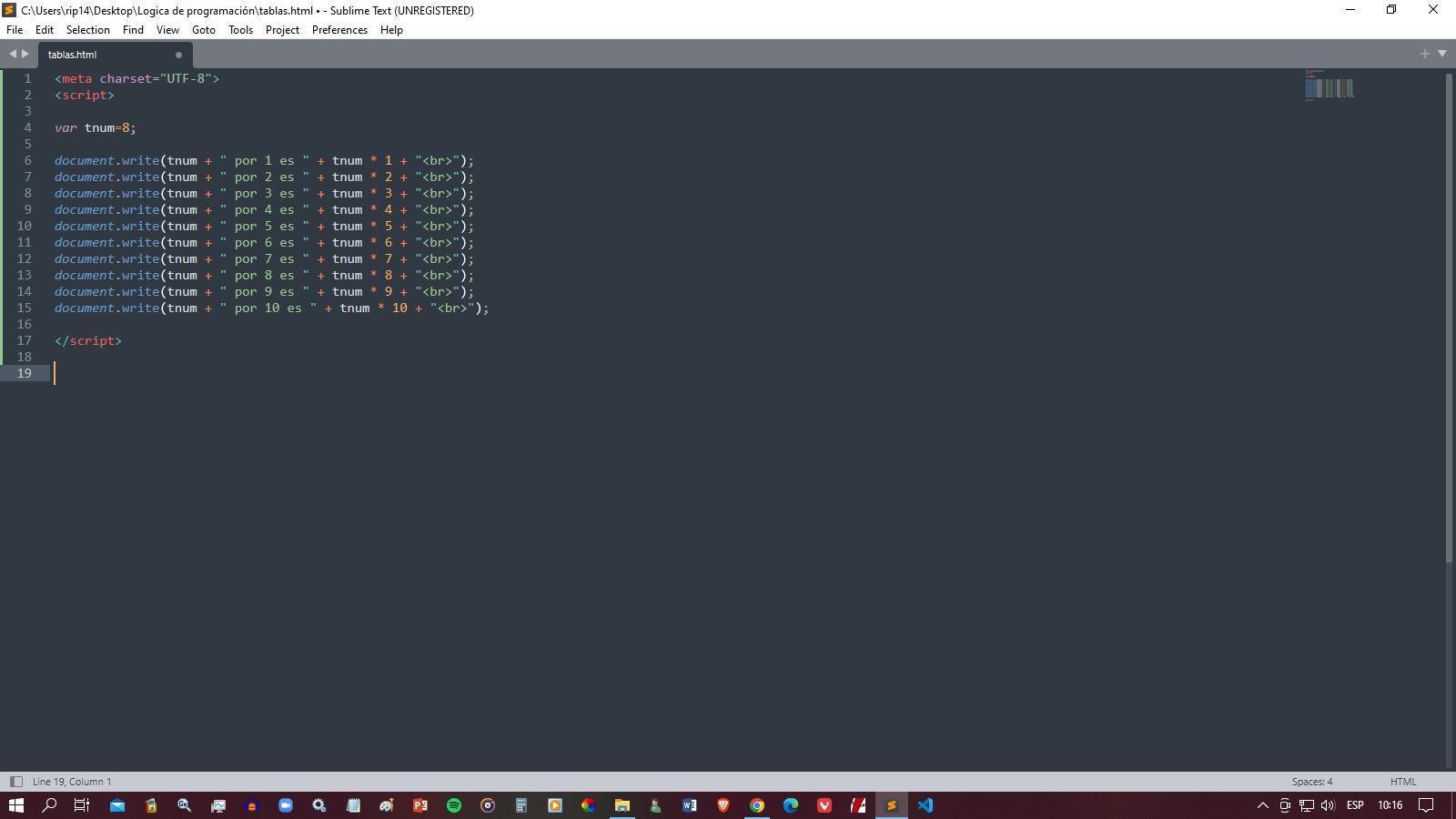
Task: Open the notification action center
Action: pyautogui.click(x=1426, y=805)
